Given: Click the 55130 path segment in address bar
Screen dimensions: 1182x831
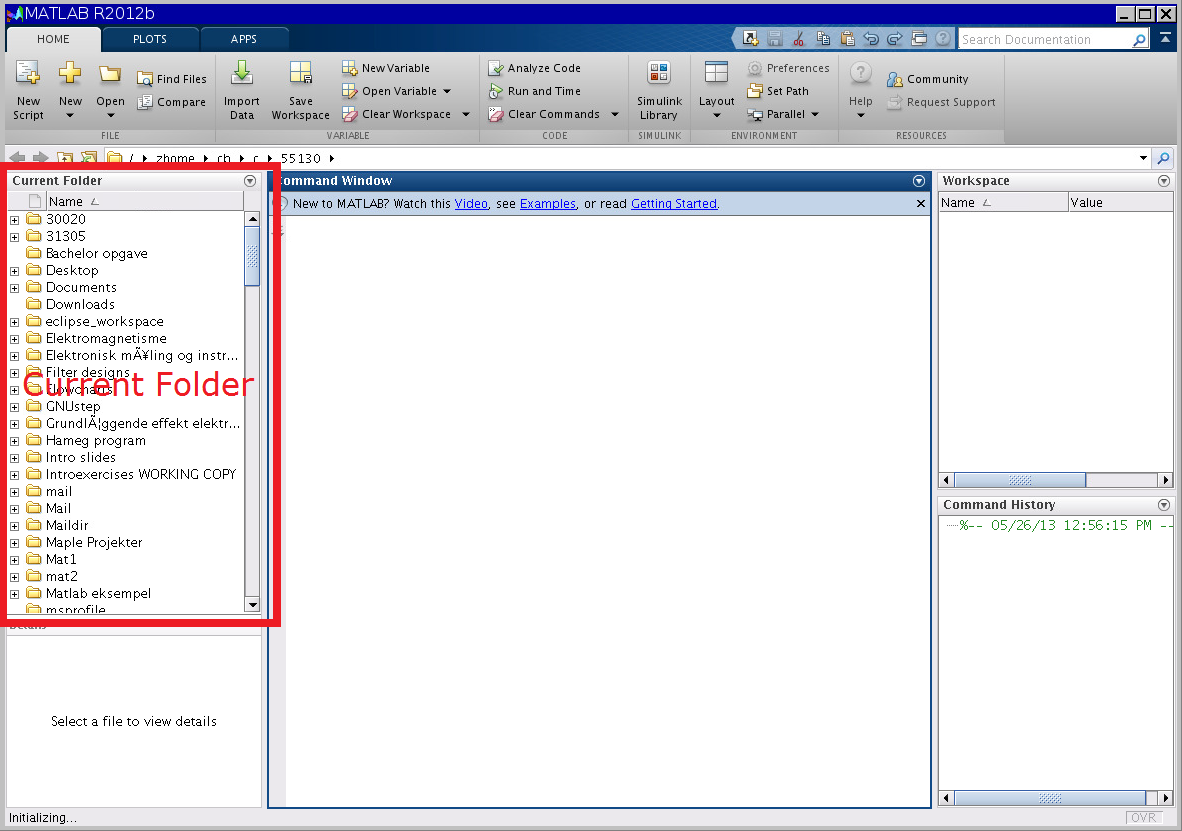Looking at the screenshot, I should (x=301, y=158).
